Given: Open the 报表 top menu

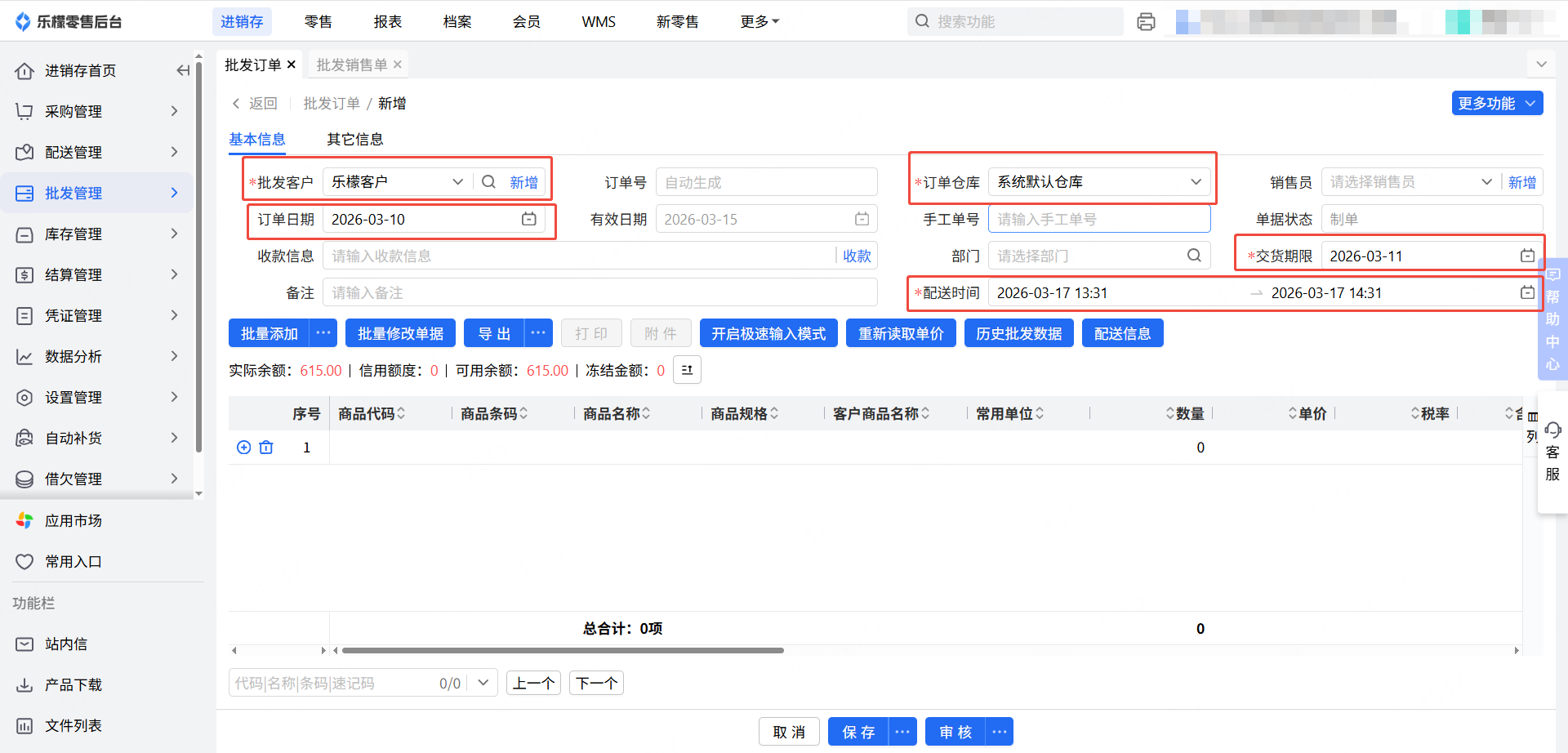Looking at the screenshot, I should (x=387, y=22).
